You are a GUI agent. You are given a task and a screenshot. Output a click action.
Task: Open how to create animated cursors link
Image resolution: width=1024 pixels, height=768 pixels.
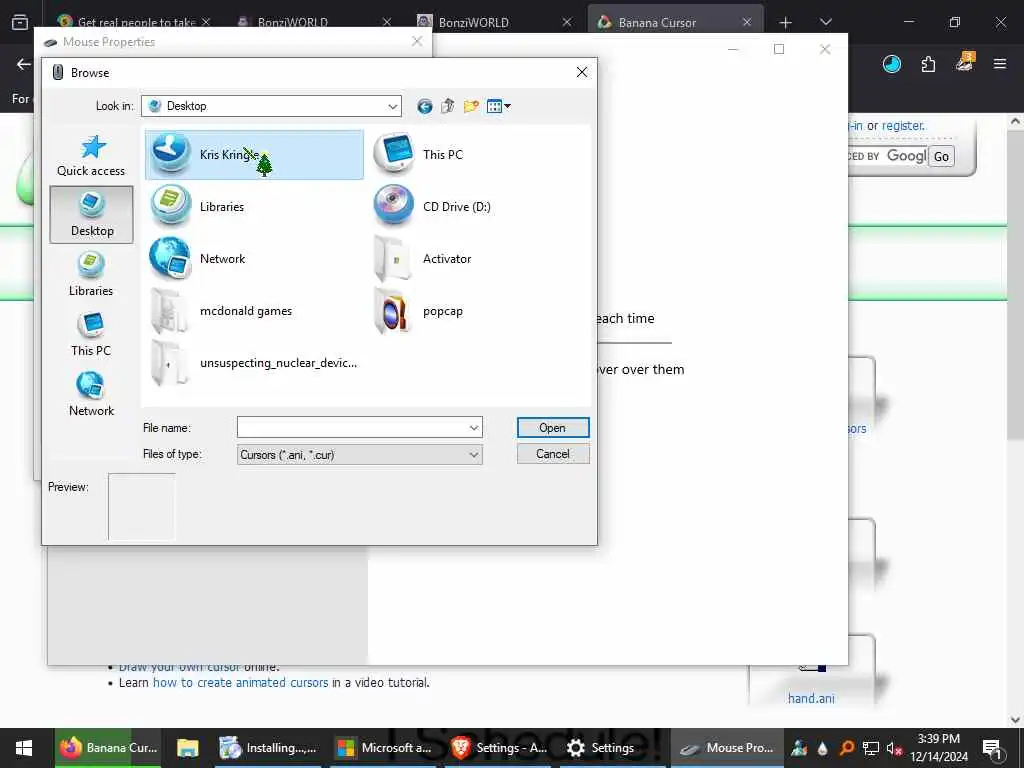pos(240,682)
